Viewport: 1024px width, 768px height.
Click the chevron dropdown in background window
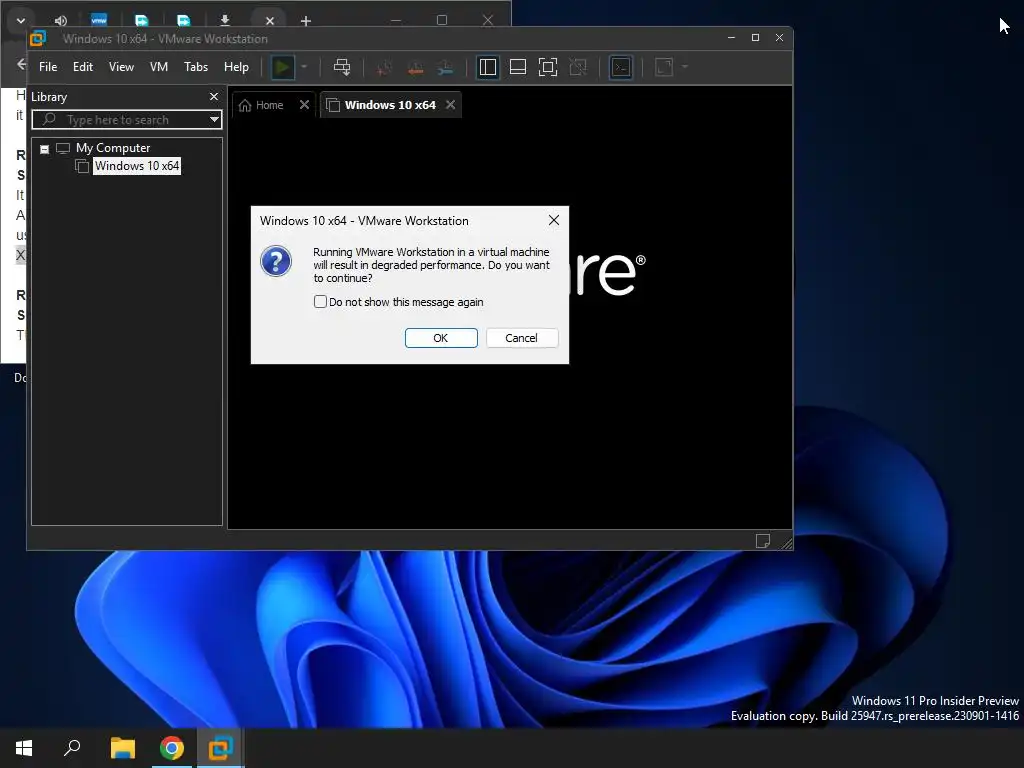[x=21, y=21]
